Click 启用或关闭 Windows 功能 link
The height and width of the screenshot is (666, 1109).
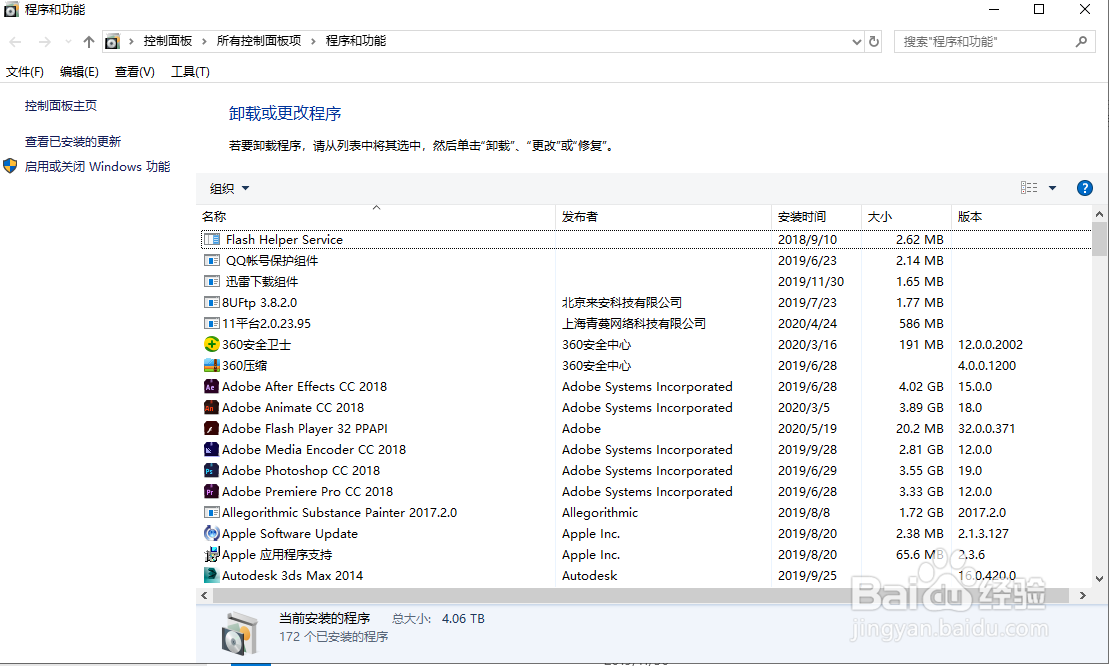(x=96, y=166)
